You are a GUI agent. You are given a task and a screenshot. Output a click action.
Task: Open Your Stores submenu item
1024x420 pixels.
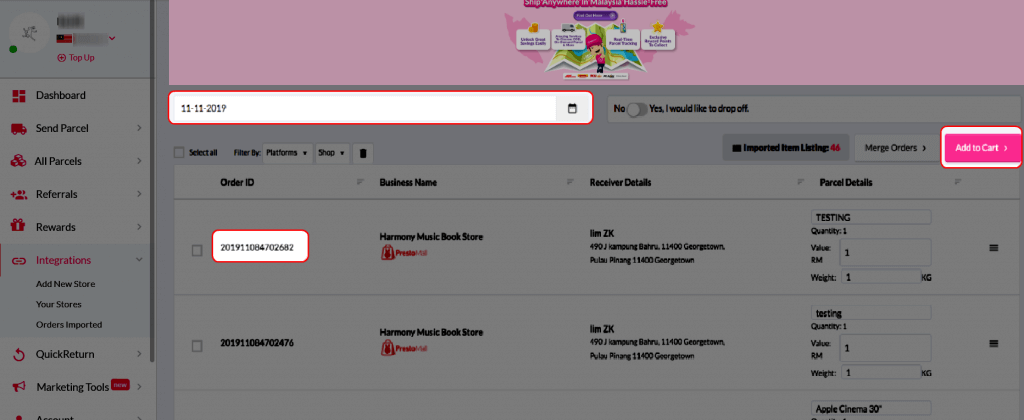tap(59, 304)
